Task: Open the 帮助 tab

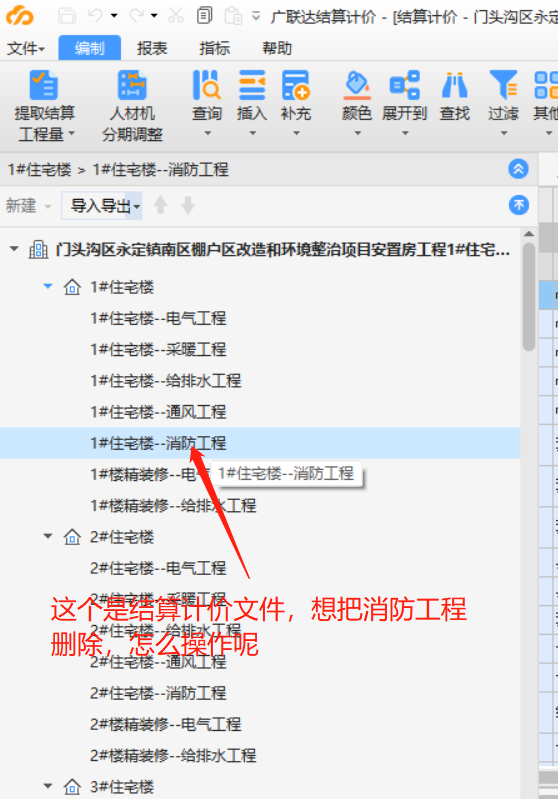Action: [277, 48]
